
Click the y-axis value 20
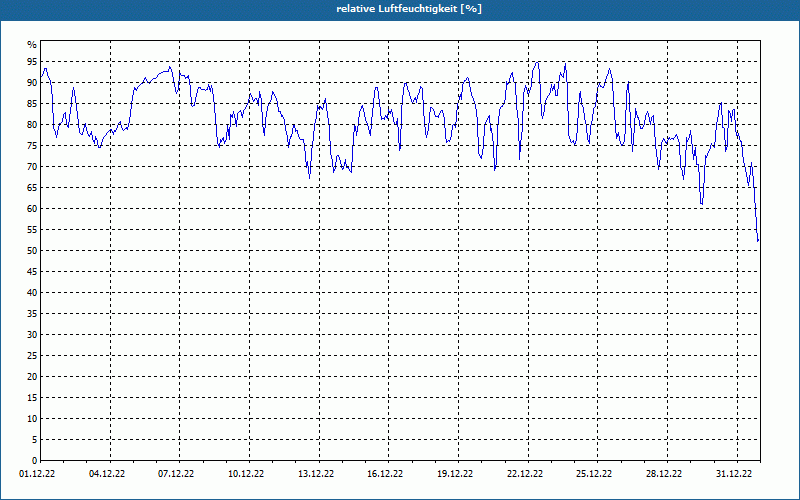[32, 377]
